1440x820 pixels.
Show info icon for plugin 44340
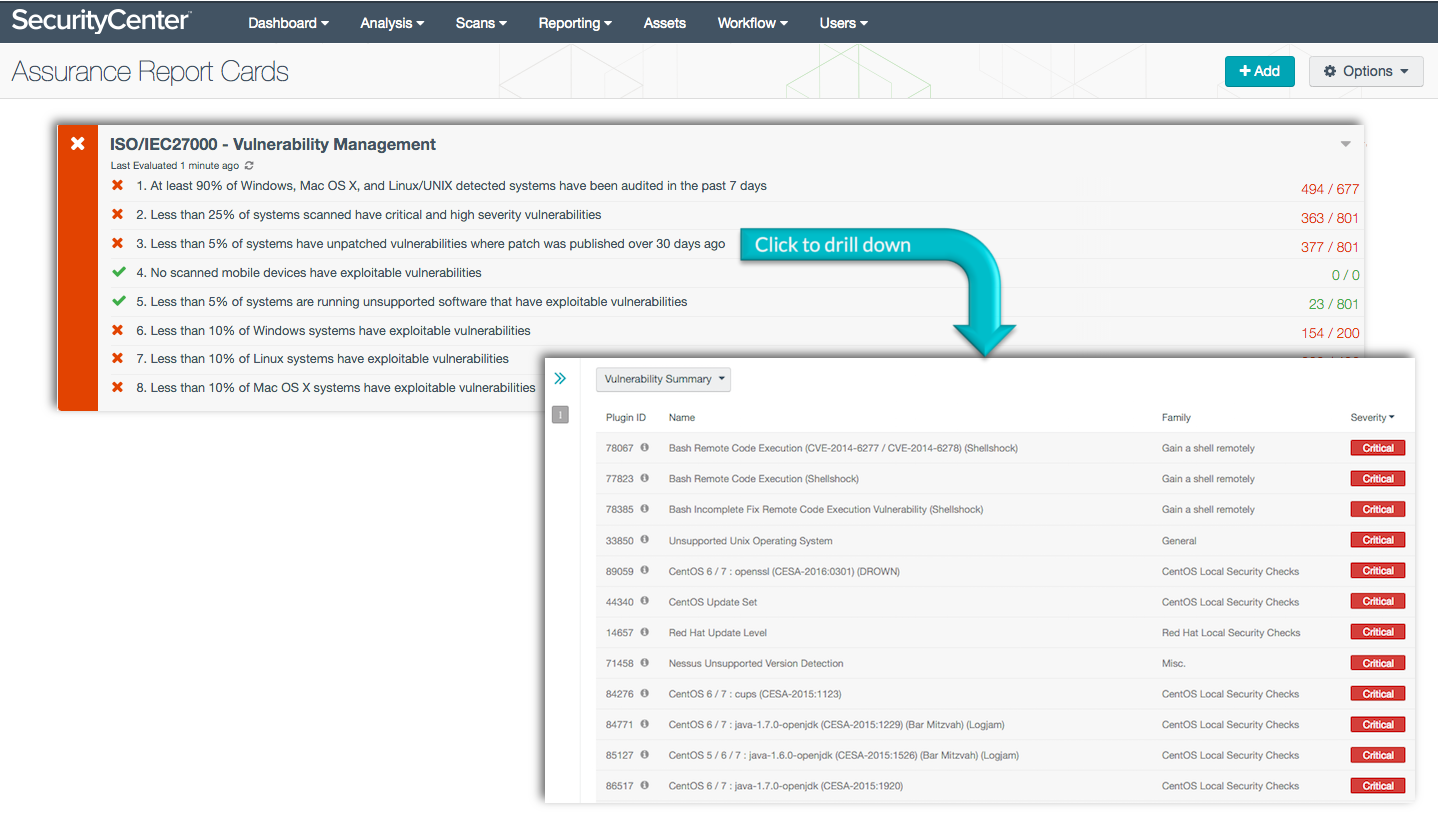pos(645,601)
